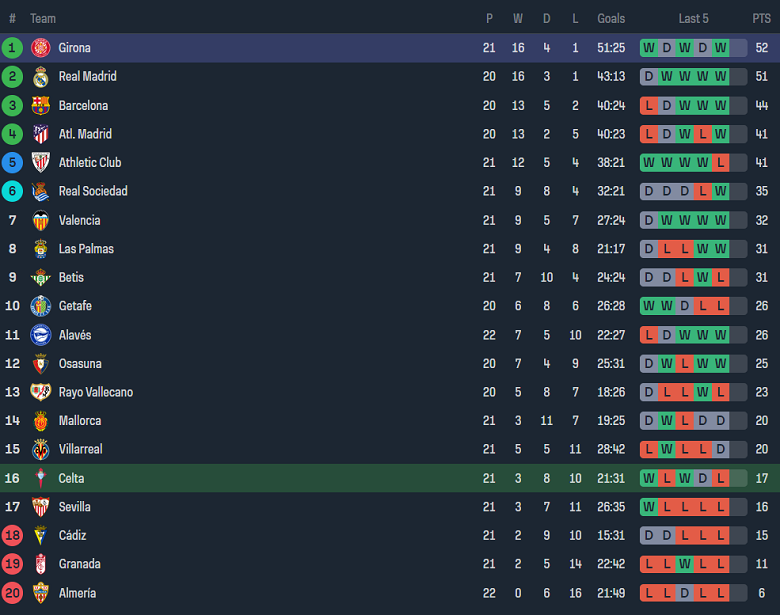Open the Las Palmas team link
Viewport: 780px width, 615px height.
(x=86, y=249)
